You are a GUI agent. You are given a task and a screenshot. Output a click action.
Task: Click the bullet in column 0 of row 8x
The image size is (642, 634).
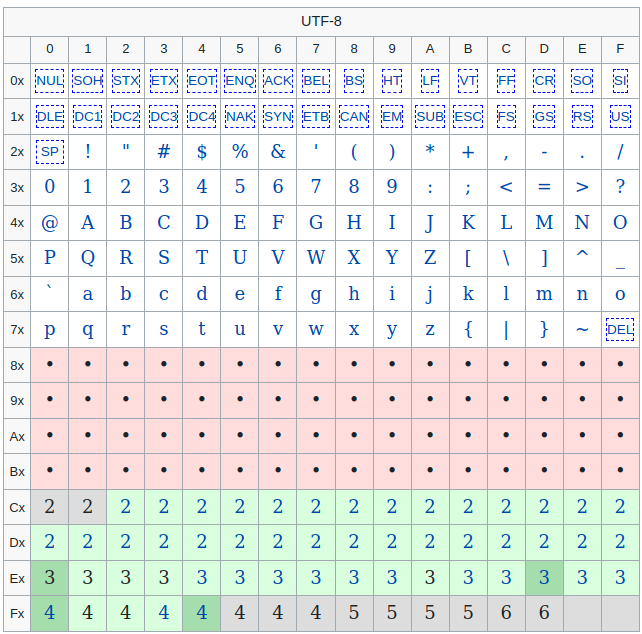pyautogui.click(x=50, y=364)
